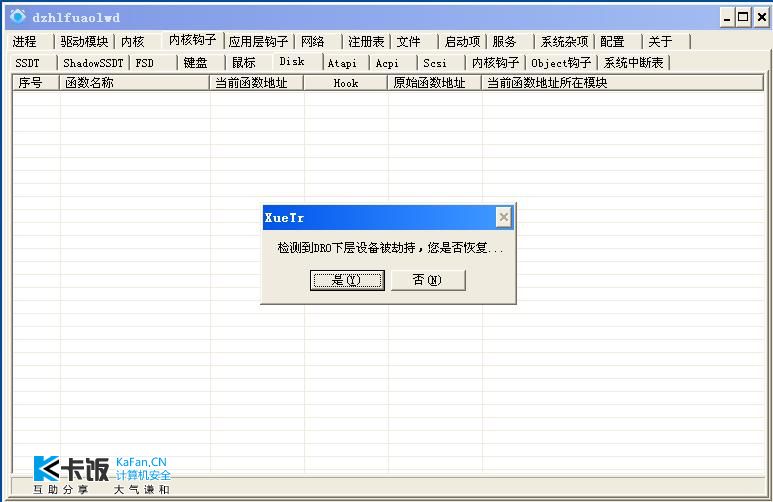Click the Hook column header

(346, 83)
